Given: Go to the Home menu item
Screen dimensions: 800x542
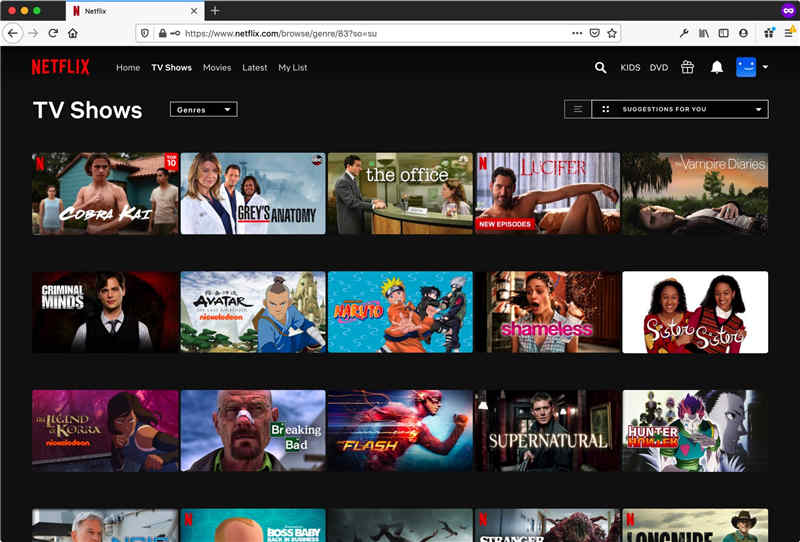Looking at the screenshot, I should [128, 67].
